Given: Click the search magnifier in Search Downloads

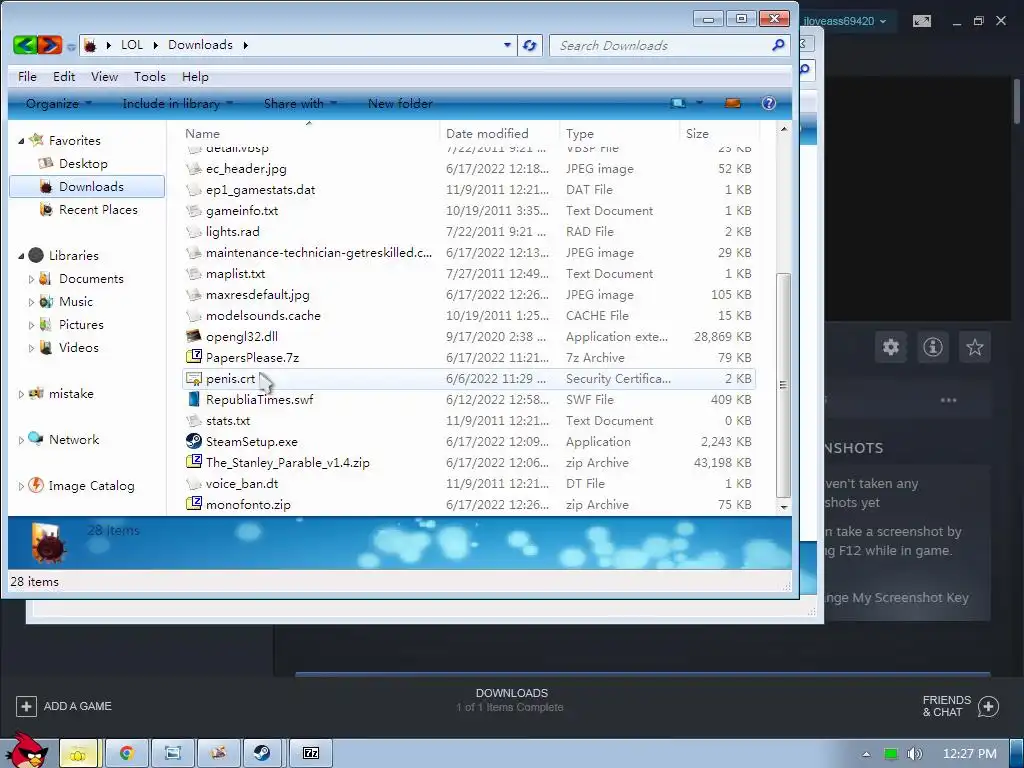Looking at the screenshot, I should 778,45.
